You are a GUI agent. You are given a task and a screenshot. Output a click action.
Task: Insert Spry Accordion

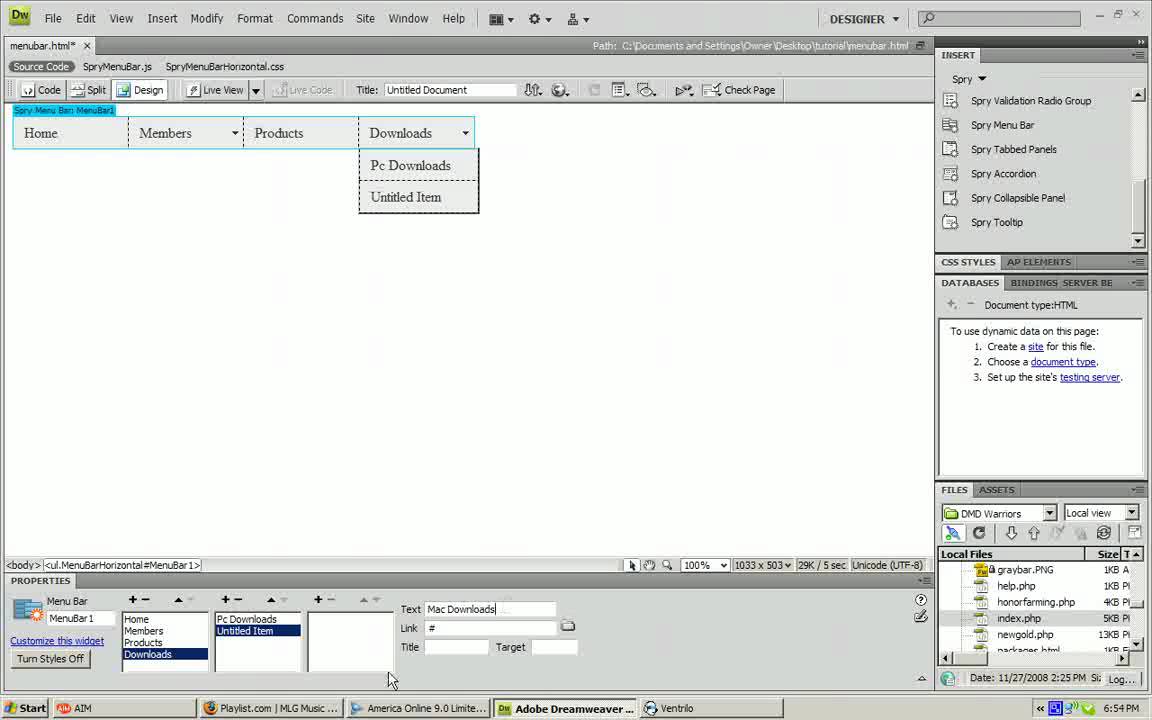click(1004, 173)
